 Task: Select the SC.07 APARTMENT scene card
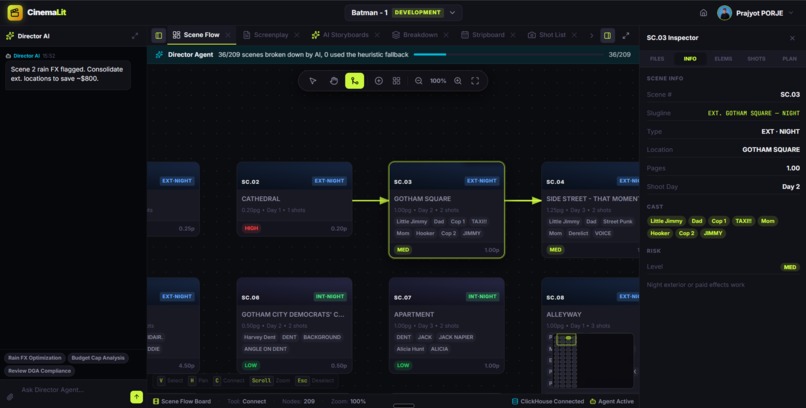pos(447,325)
